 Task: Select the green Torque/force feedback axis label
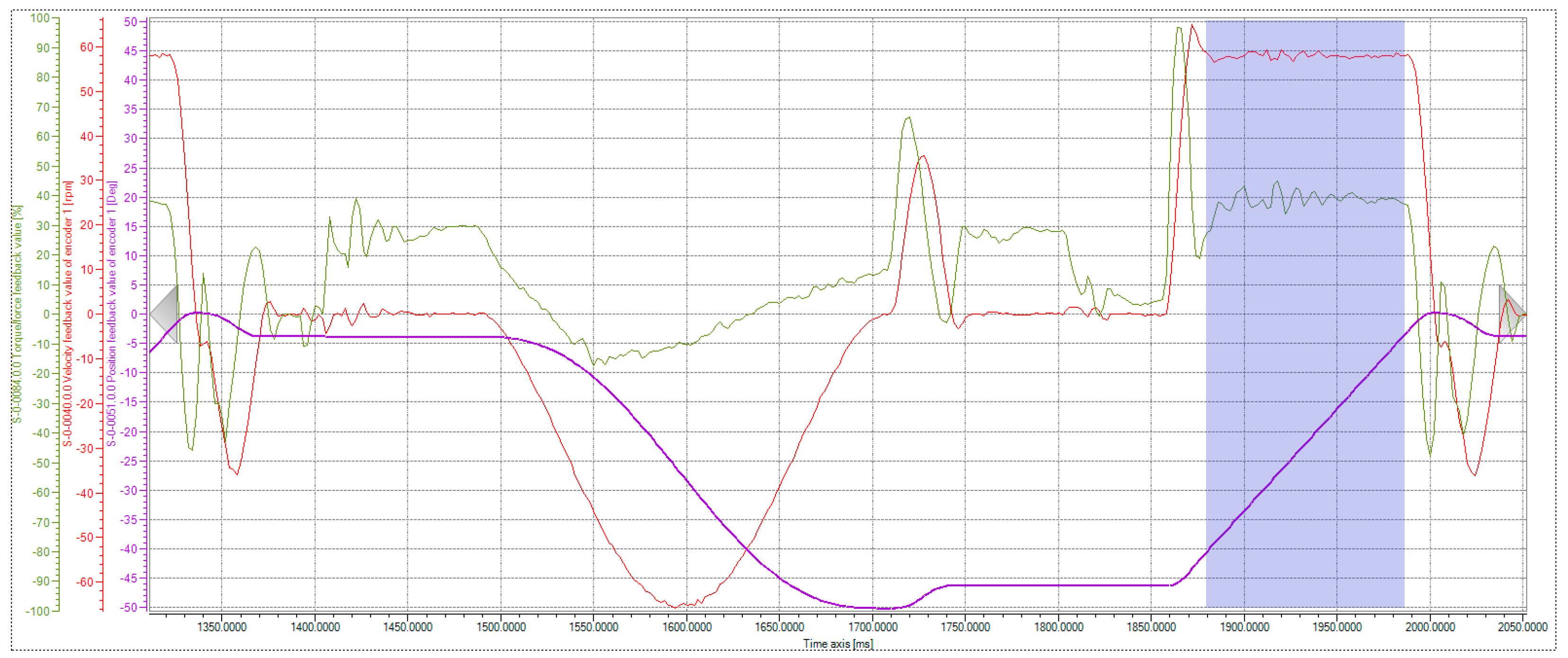[x=18, y=314]
